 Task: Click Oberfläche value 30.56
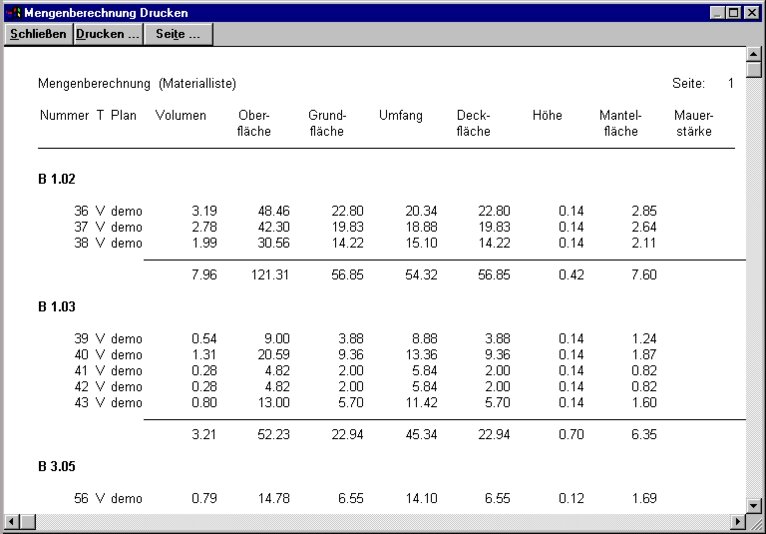pyautogui.click(x=274, y=243)
